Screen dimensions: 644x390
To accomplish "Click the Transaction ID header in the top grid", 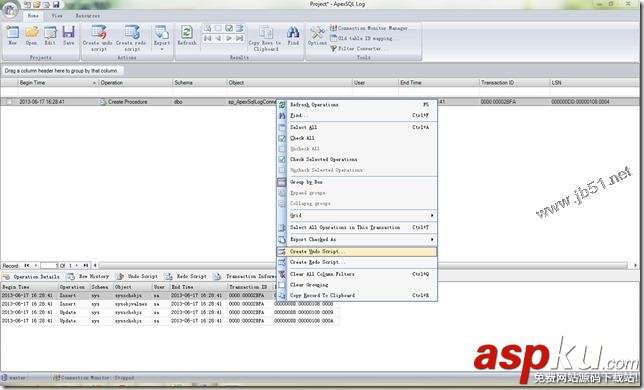I will pyautogui.click(x=514, y=83).
